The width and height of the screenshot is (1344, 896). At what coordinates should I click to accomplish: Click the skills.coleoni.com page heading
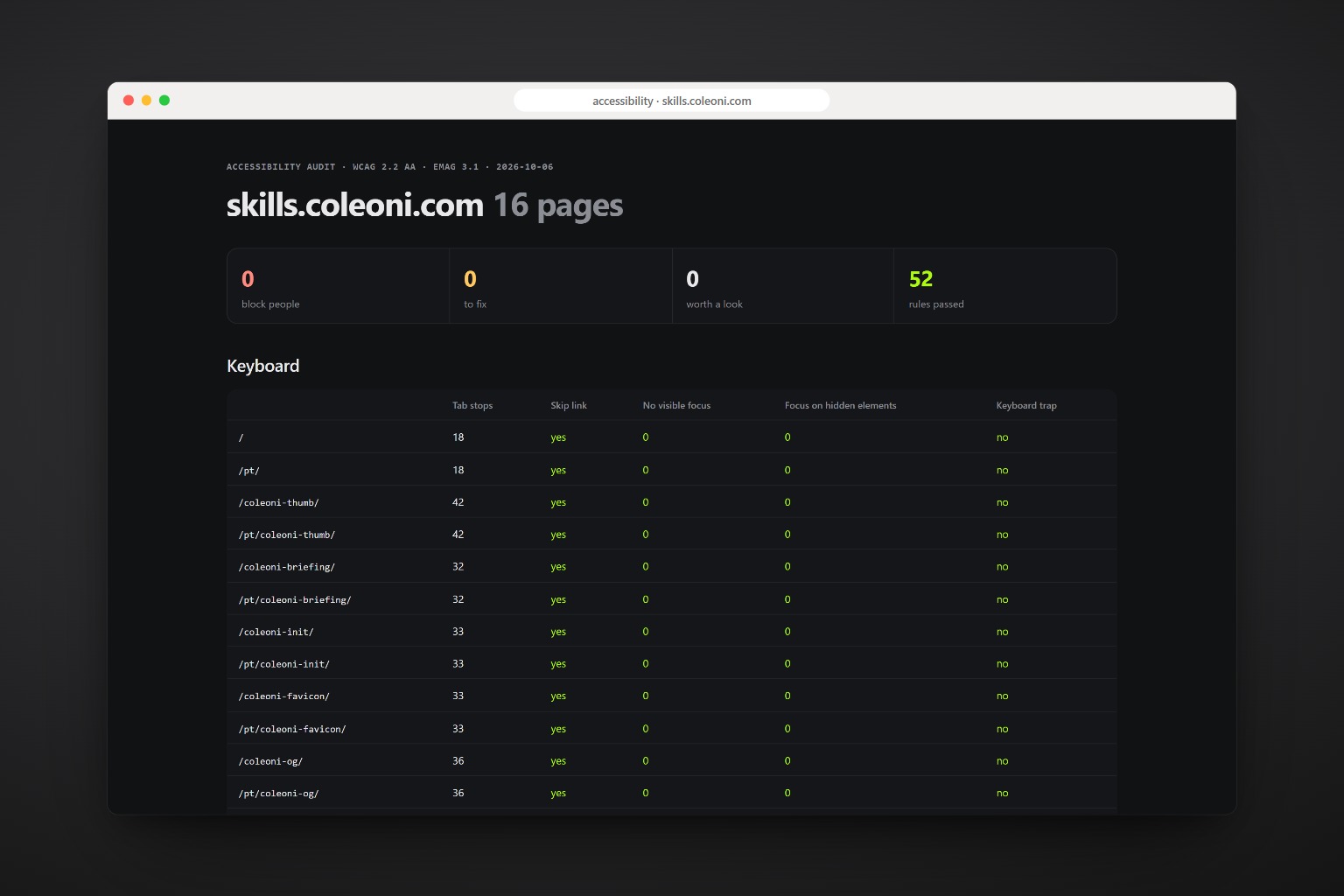[x=355, y=206]
